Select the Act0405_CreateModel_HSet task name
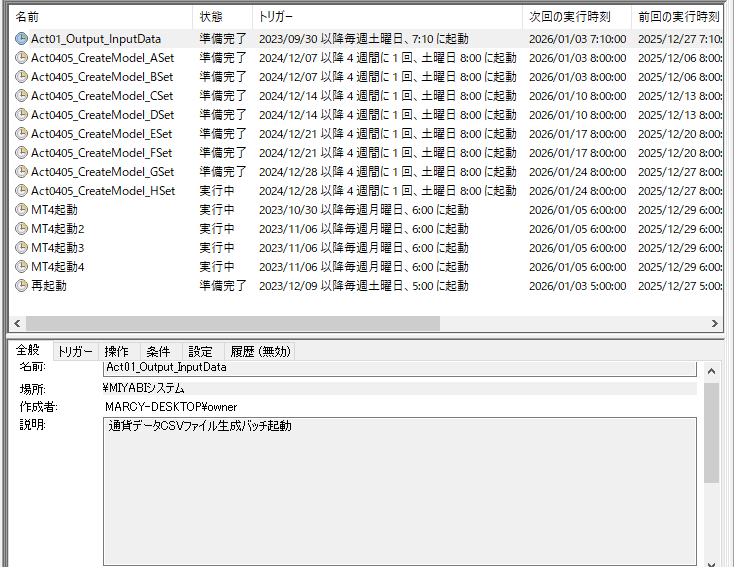 point(103,191)
